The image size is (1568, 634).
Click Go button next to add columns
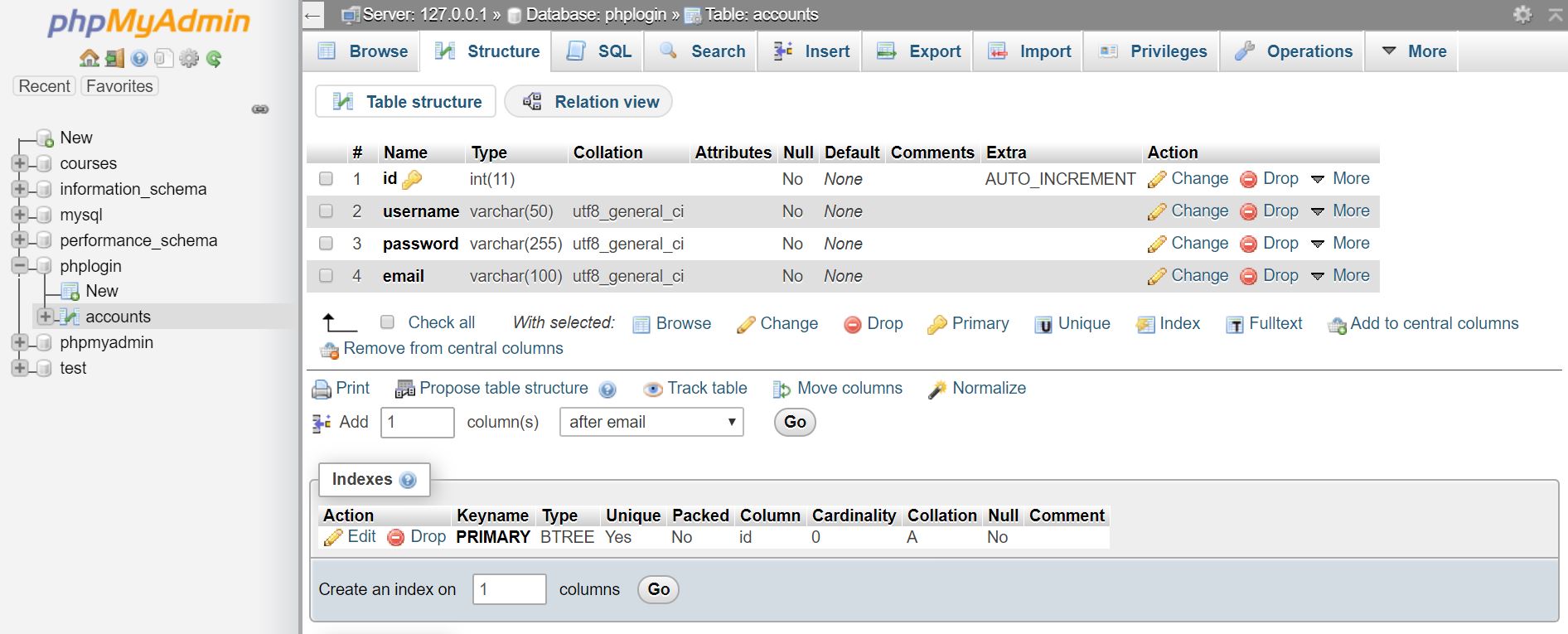coord(795,423)
